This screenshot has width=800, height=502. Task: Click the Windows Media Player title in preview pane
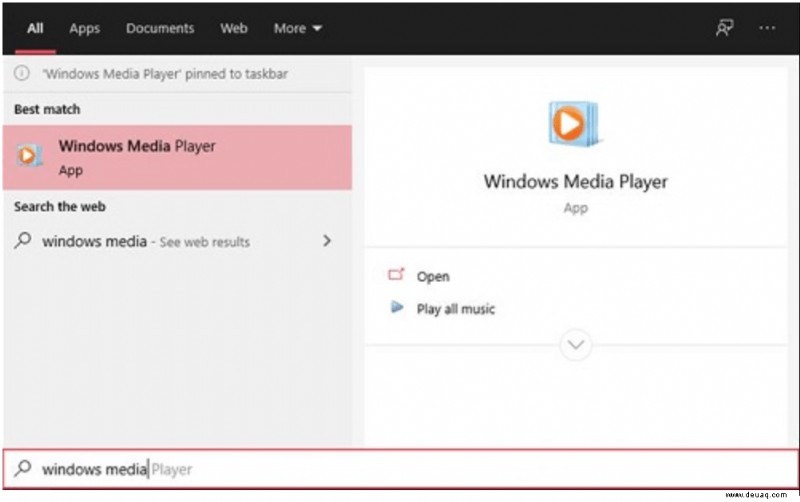coord(576,182)
